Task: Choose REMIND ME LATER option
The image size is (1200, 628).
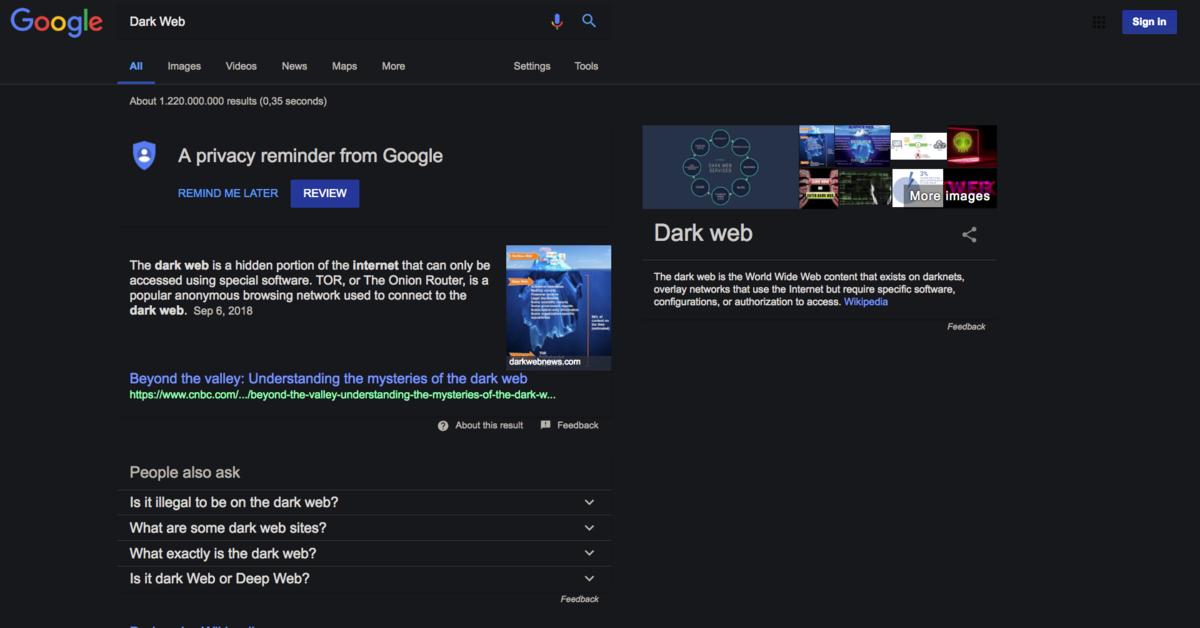Action: pos(228,193)
